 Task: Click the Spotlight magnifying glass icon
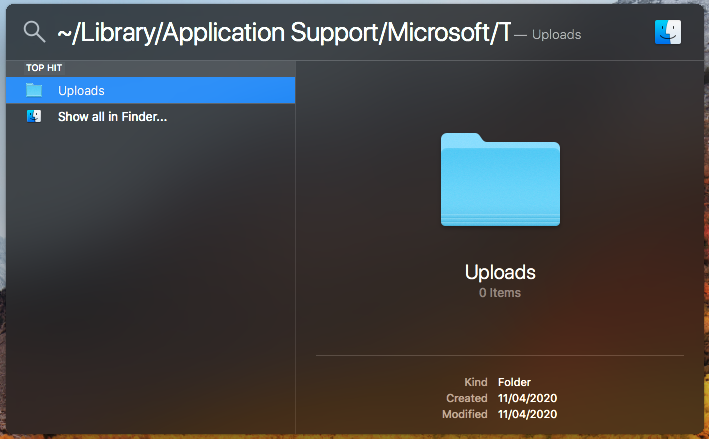tap(34, 32)
